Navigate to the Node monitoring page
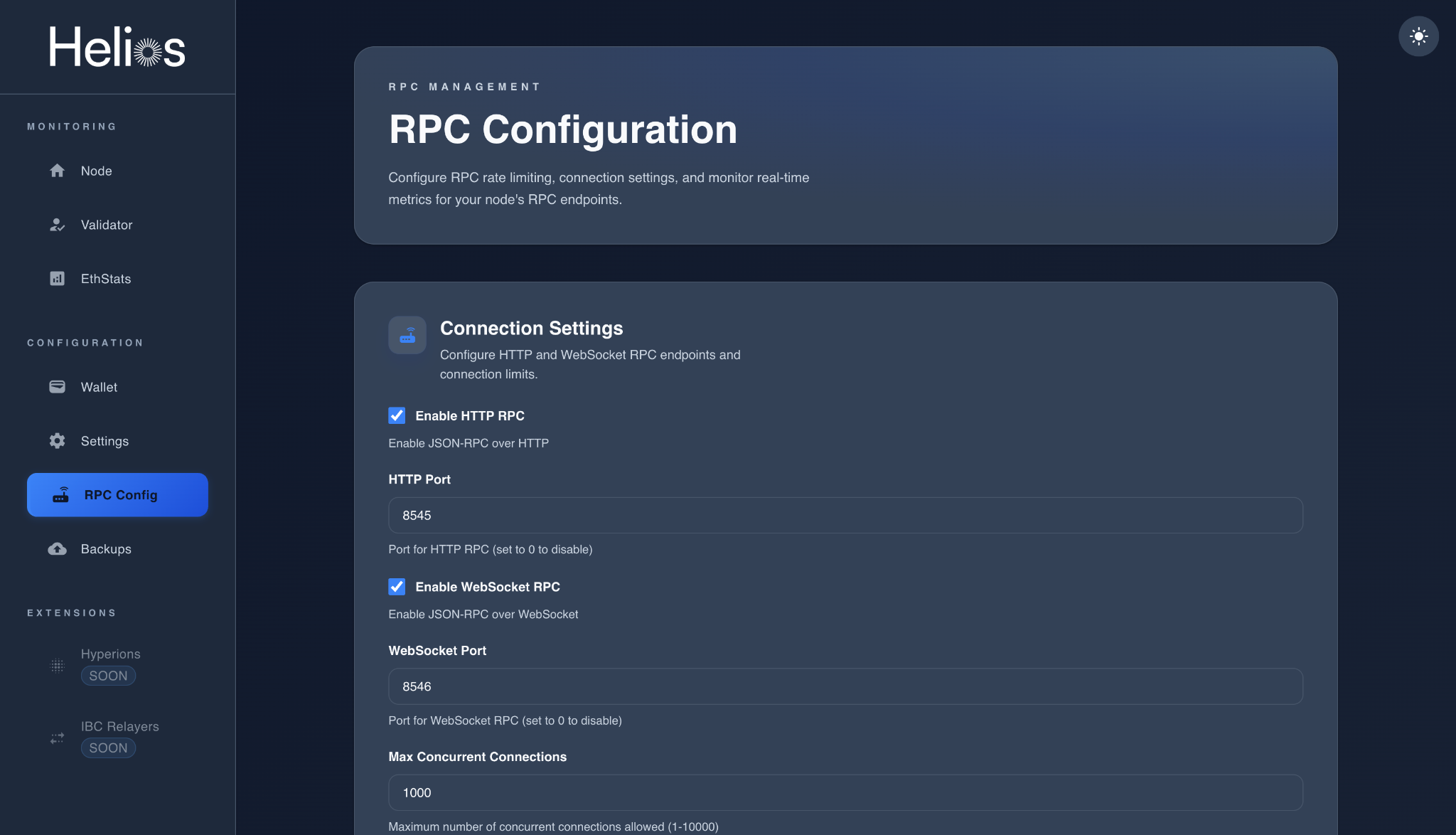This screenshot has width=1456, height=835. 96,171
